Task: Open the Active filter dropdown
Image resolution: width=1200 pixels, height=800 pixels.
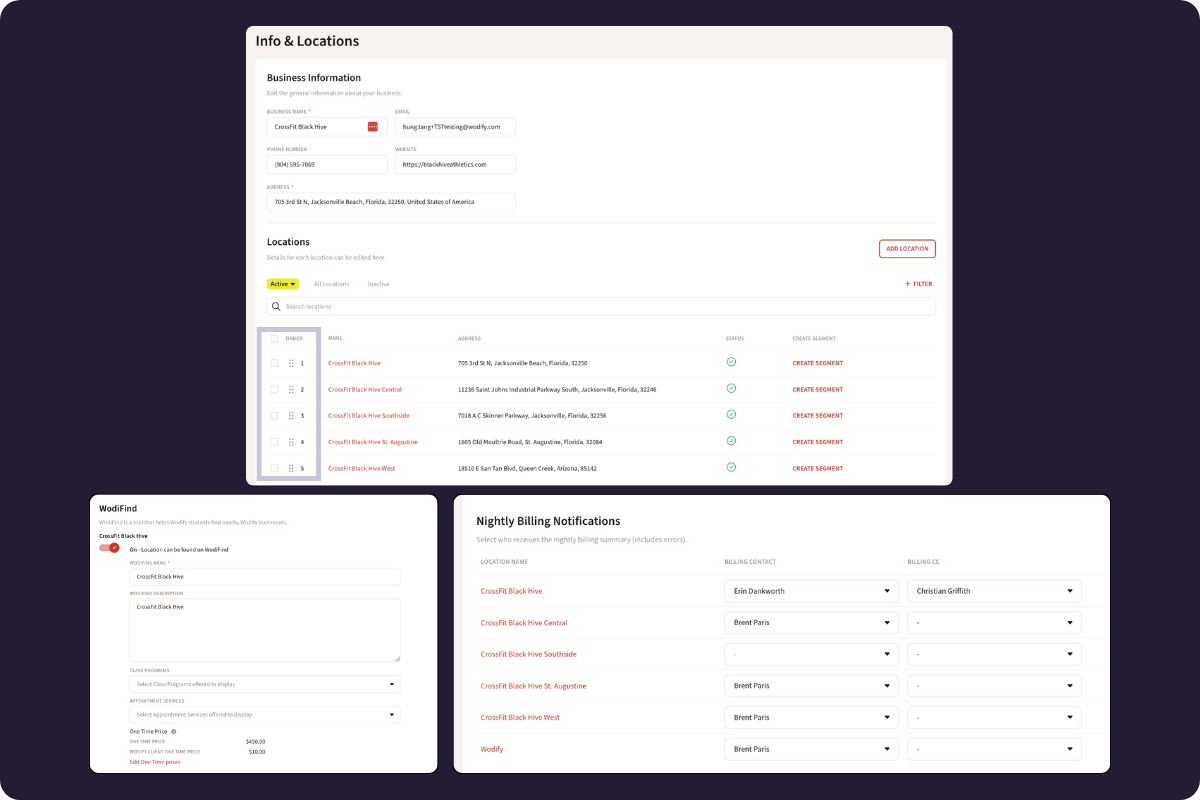Action: click(283, 284)
